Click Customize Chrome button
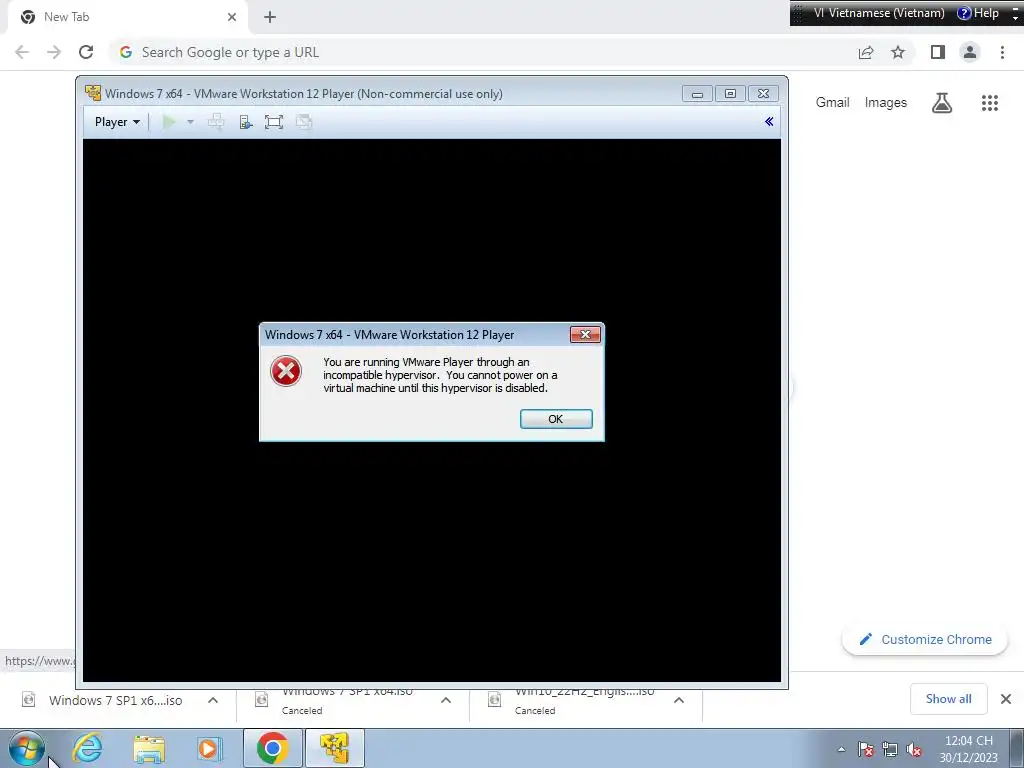 pyautogui.click(x=925, y=639)
